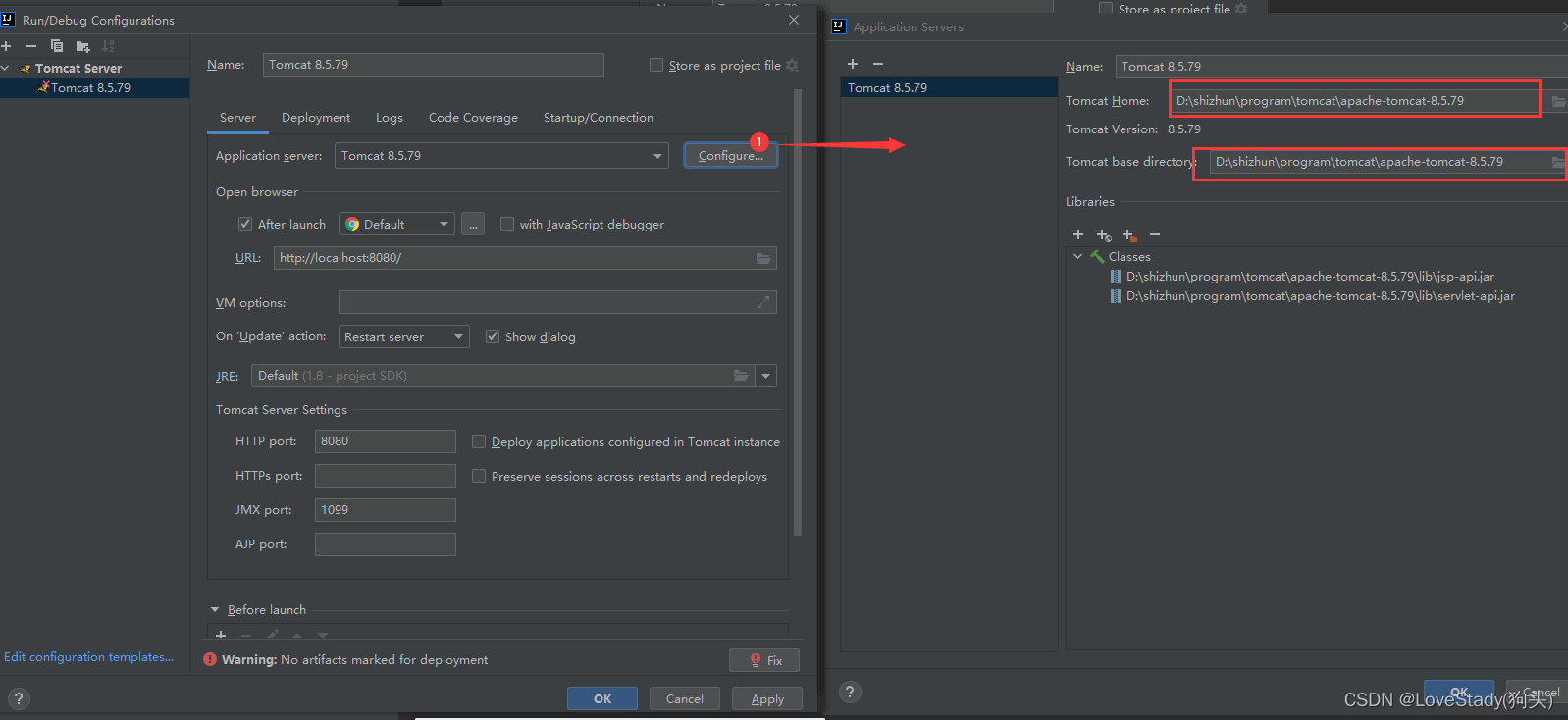
Task: Enable Deploy applications configured in Tomcat instance
Action: coord(479,441)
